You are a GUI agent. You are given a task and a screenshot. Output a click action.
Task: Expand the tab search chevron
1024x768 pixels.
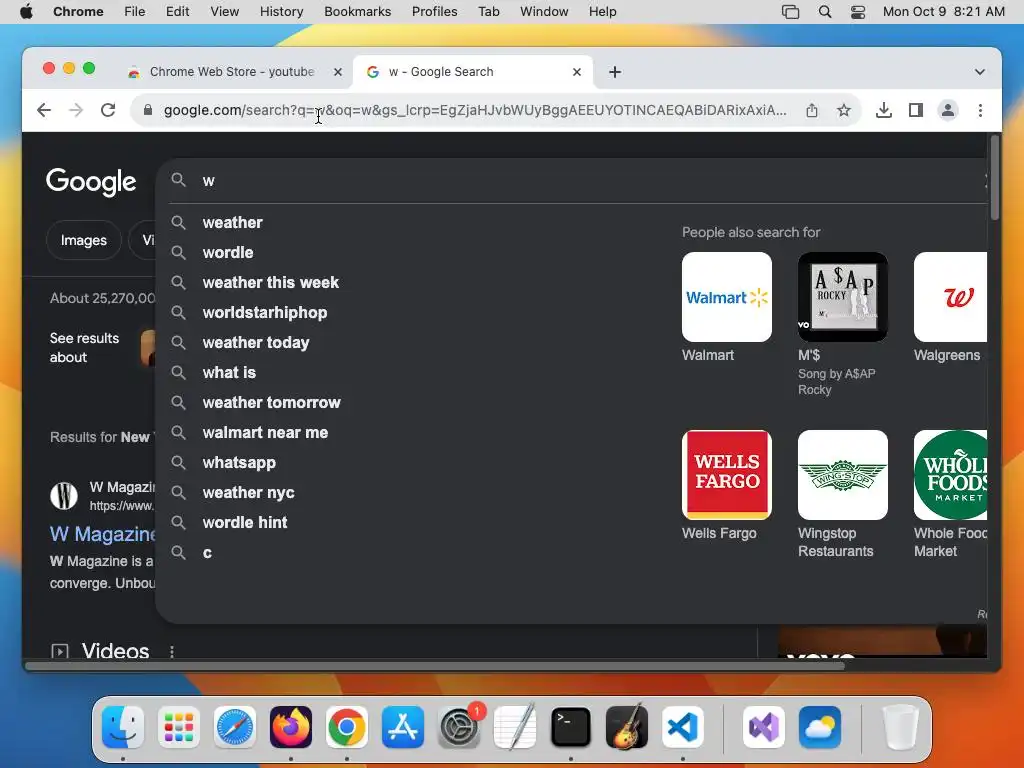pyautogui.click(x=980, y=72)
